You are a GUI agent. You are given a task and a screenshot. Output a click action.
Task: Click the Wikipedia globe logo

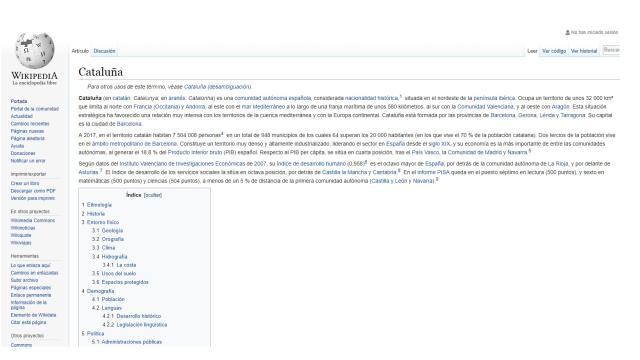click(35, 51)
